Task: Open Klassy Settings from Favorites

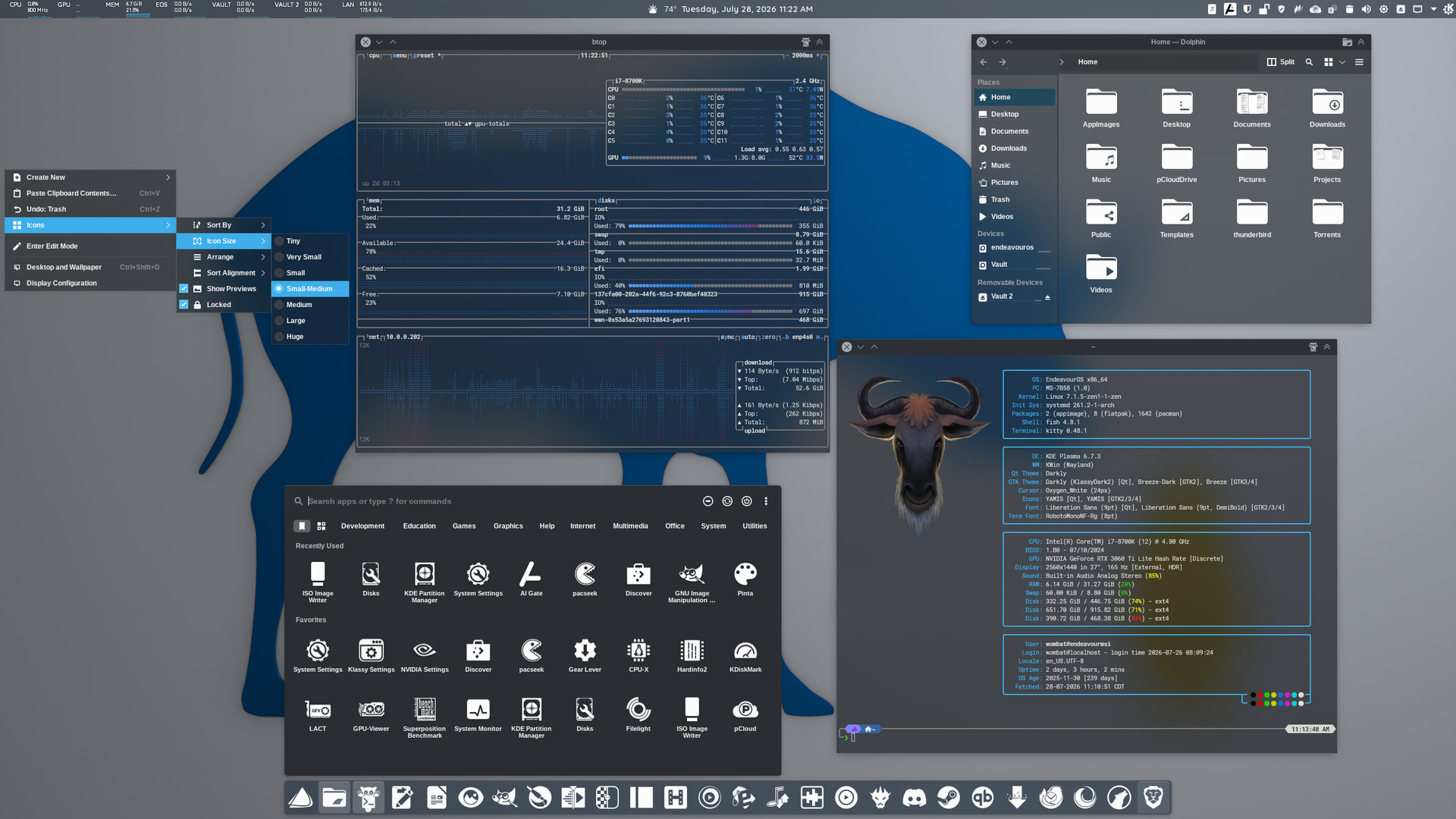Action: coord(371,656)
